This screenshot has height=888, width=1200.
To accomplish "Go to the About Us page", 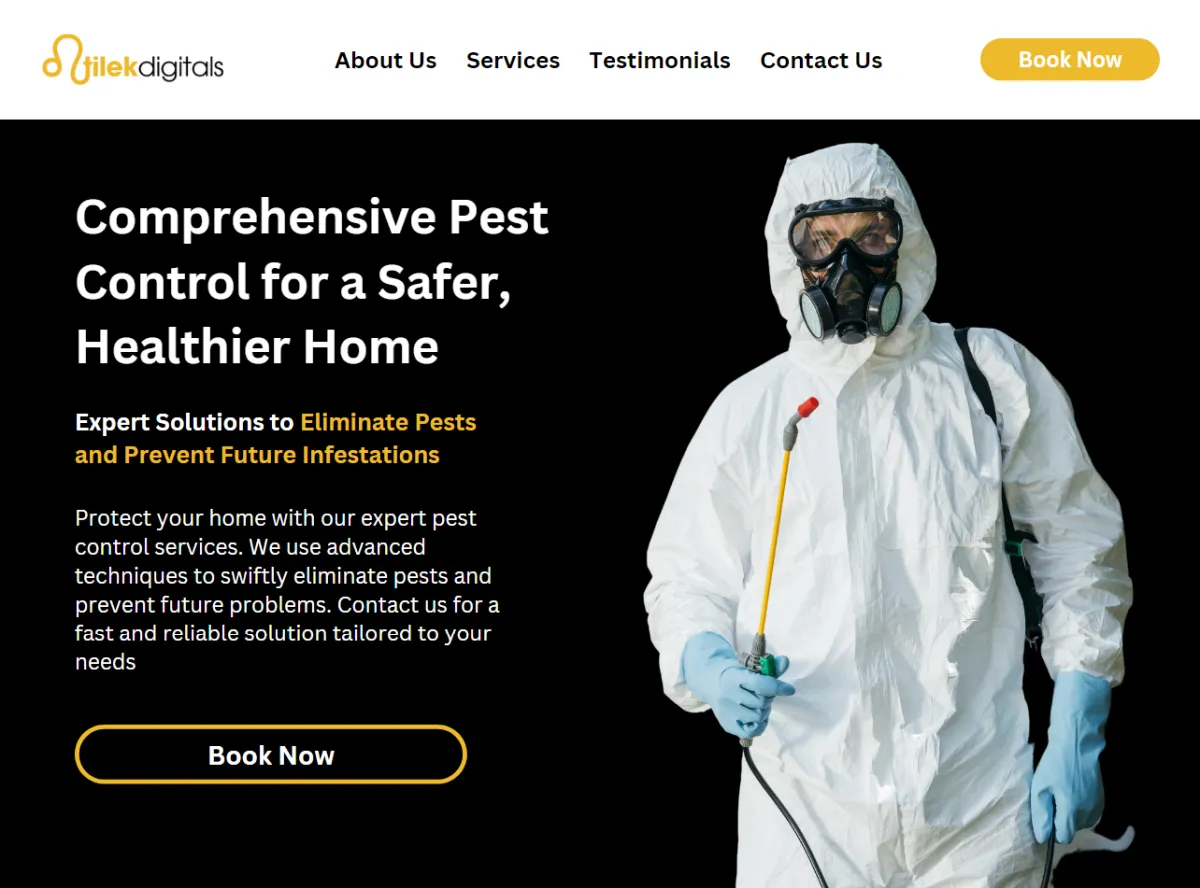I will (385, 60).
